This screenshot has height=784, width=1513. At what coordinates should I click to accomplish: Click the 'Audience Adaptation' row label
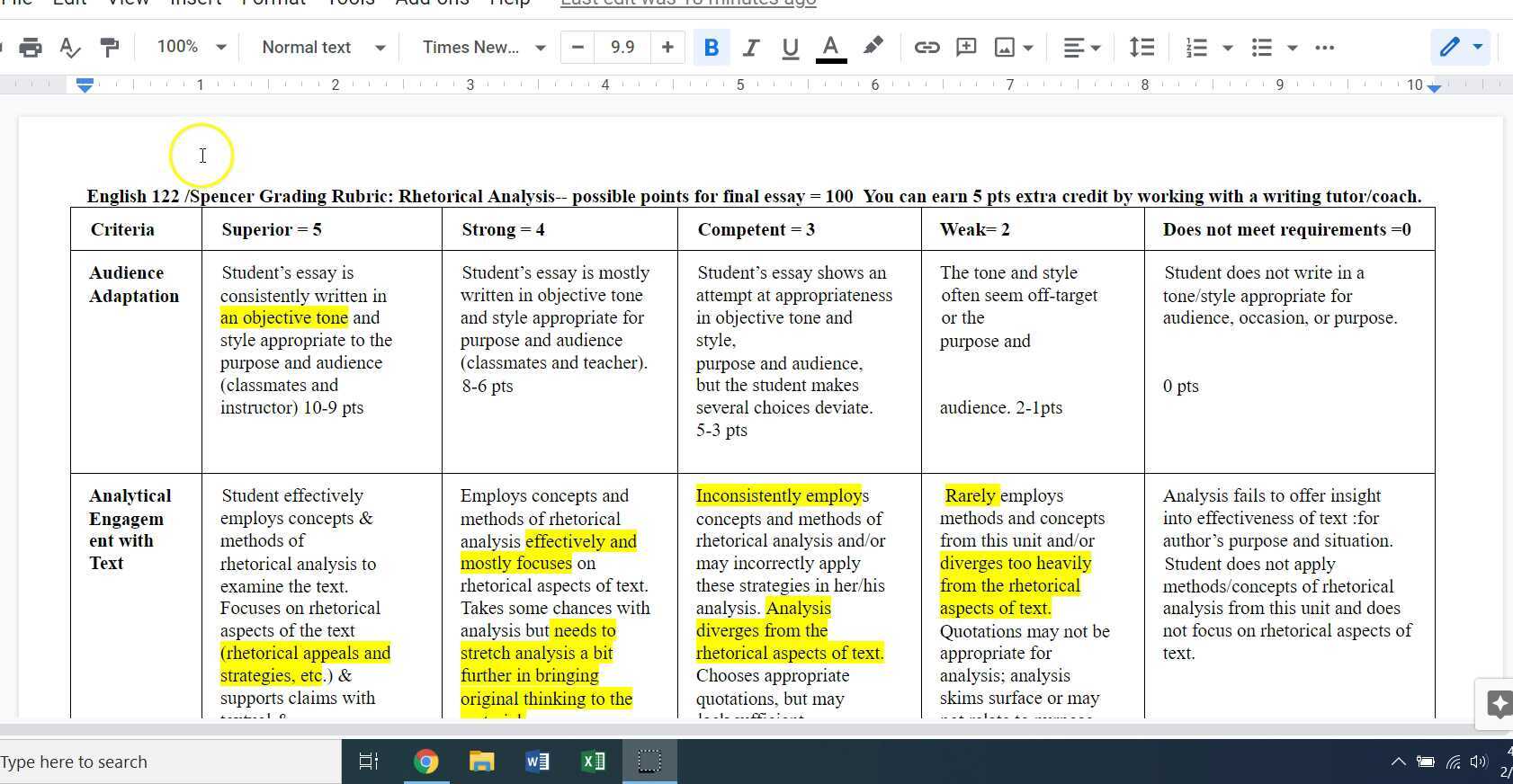point(134,284)
